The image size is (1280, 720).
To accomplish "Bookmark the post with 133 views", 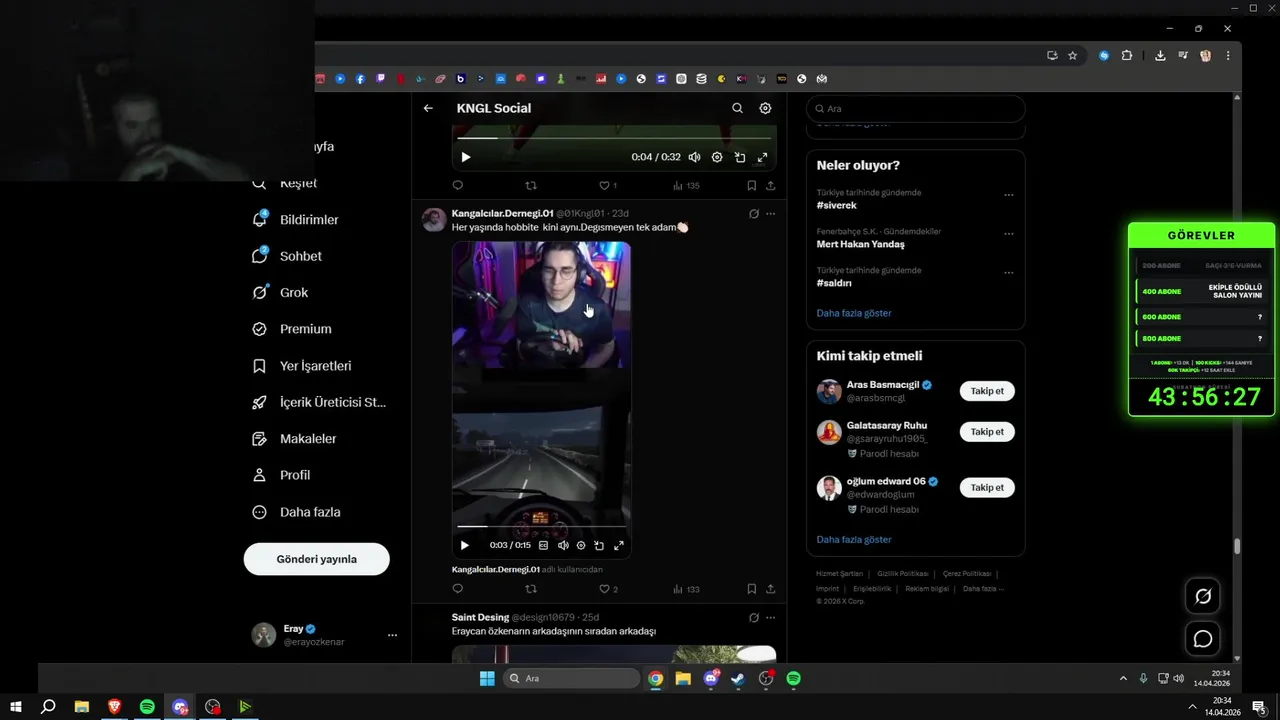I will (751, 589).
